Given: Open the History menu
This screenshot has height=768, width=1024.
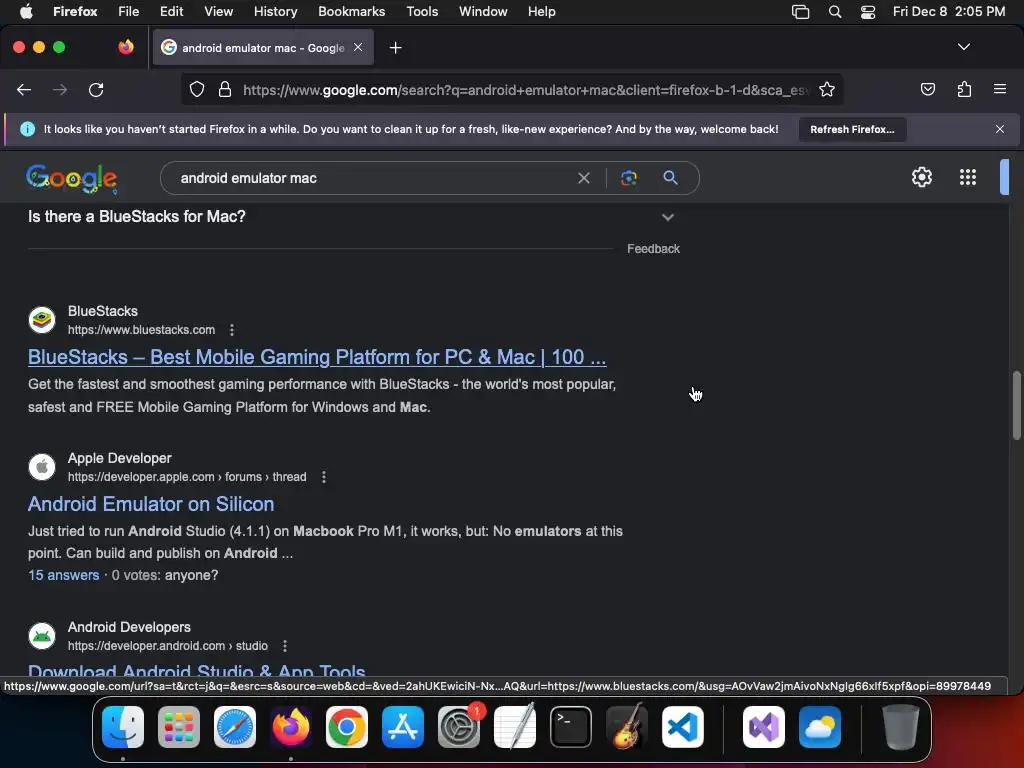Looking at the screenshot, I should coord(275,12).
